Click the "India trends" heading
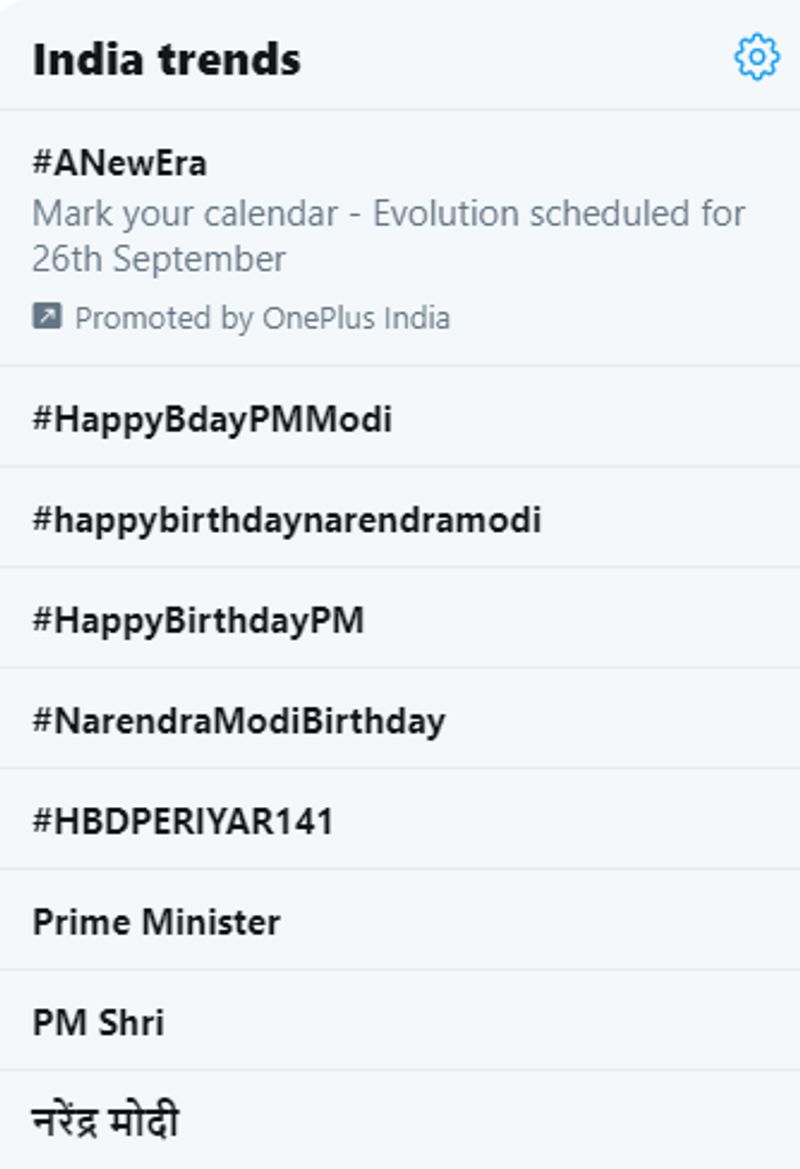The image size is (800, 1169). [x=166, y=59]
